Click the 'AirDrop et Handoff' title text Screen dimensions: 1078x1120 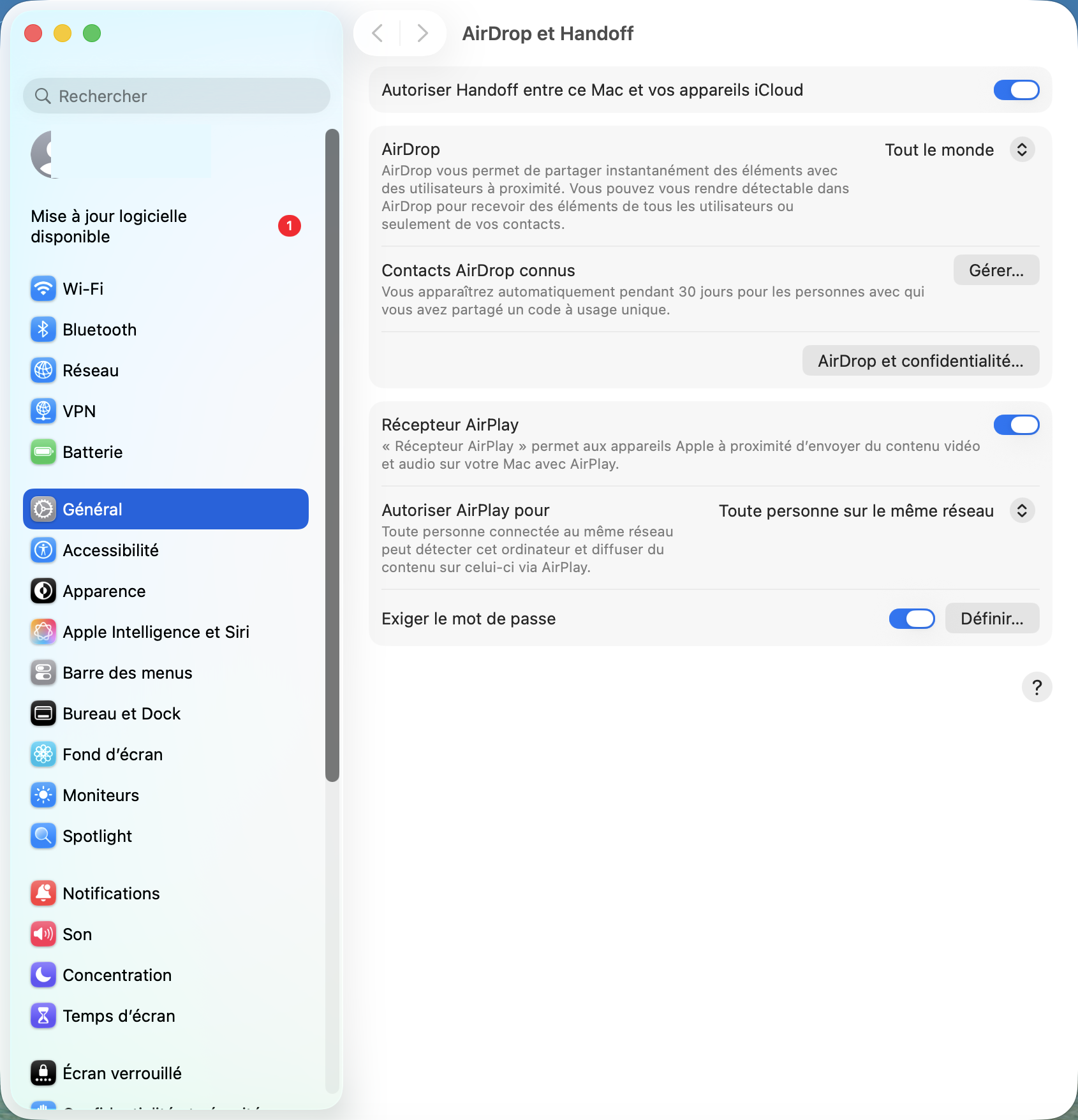tap(547, 33)
